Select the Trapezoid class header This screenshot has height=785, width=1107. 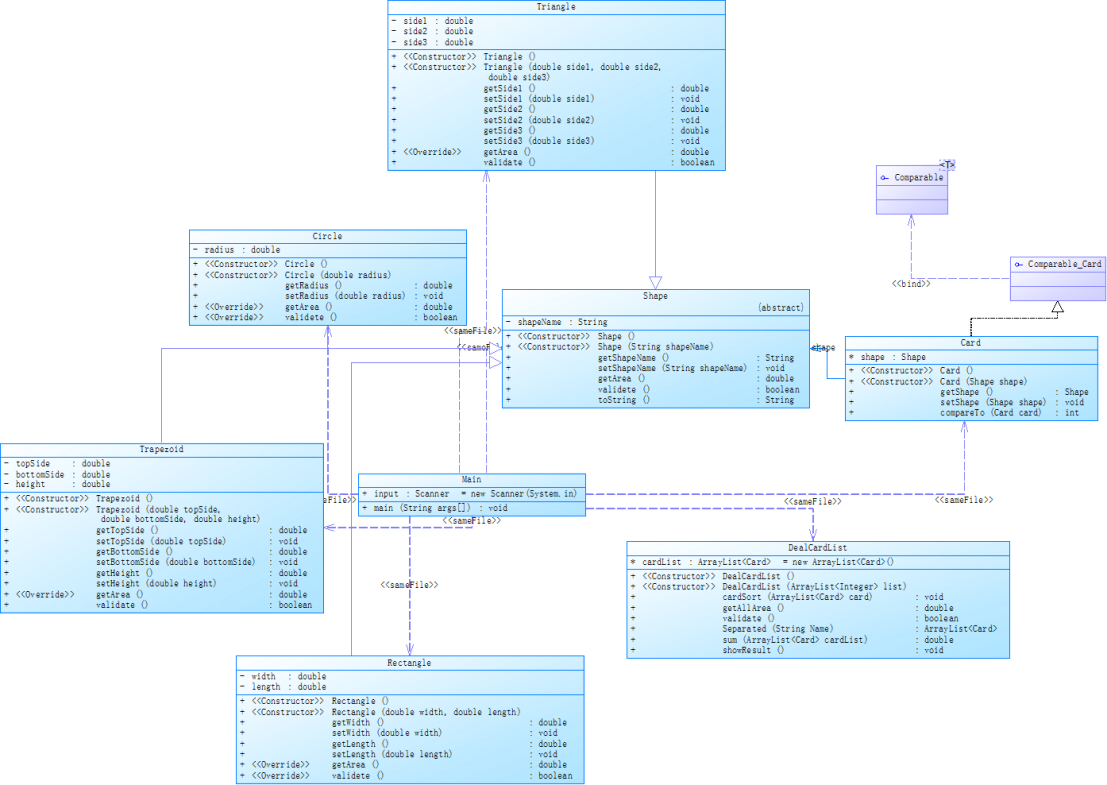161,449
